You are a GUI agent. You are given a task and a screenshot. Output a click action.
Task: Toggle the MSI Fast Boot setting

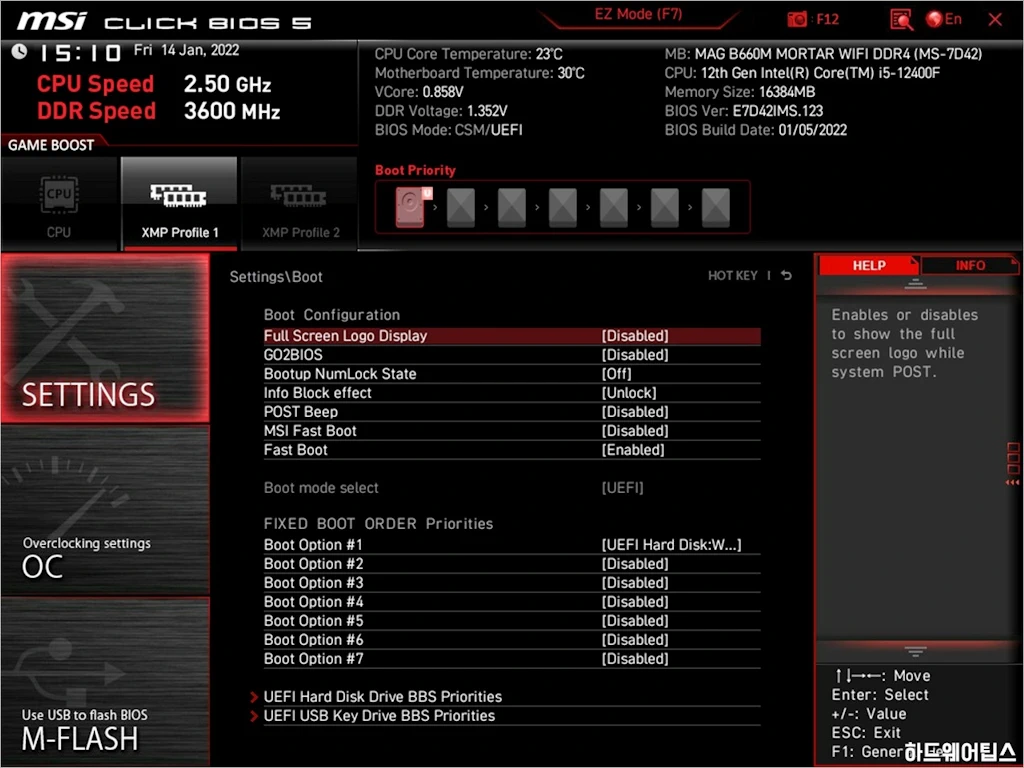(512, 430)
